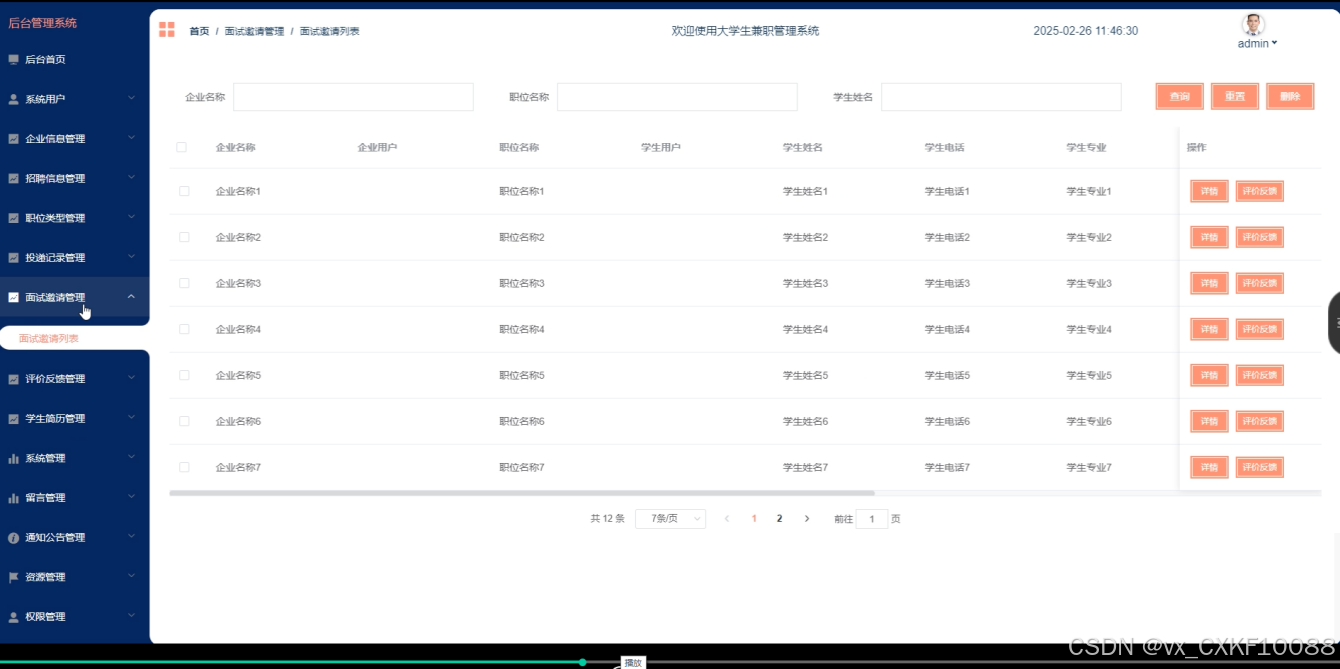The height and width of the screenshot is (669, 1340).
Task: Open the 7条/页 page size dropdown
Action: 671,519
